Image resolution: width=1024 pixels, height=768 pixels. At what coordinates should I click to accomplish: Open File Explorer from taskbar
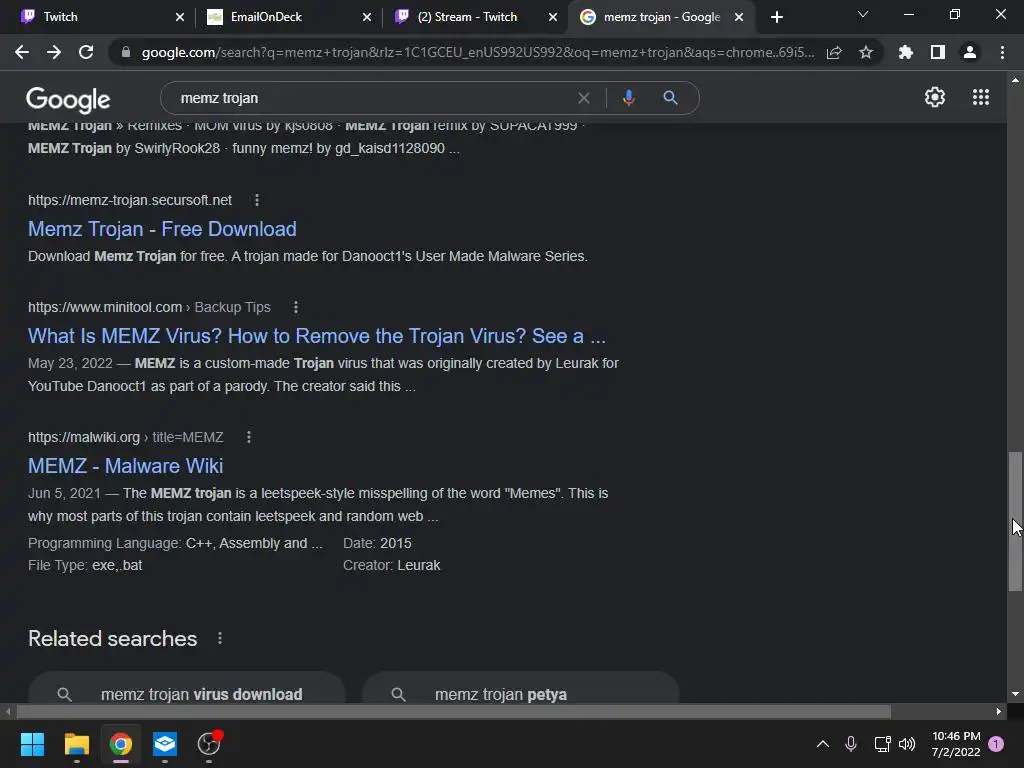(x=76, y=744)
